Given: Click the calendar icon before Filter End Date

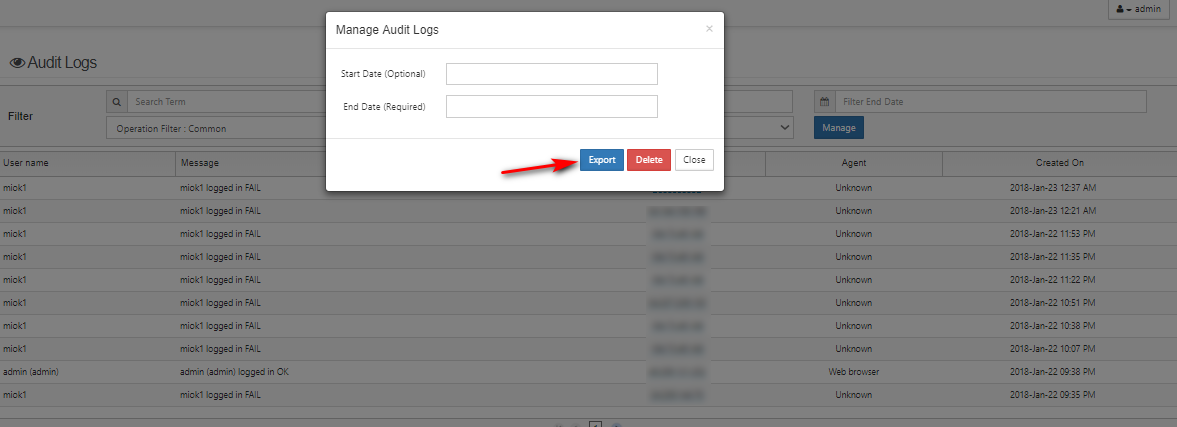Looking at the screenshot, I should 824,102.
